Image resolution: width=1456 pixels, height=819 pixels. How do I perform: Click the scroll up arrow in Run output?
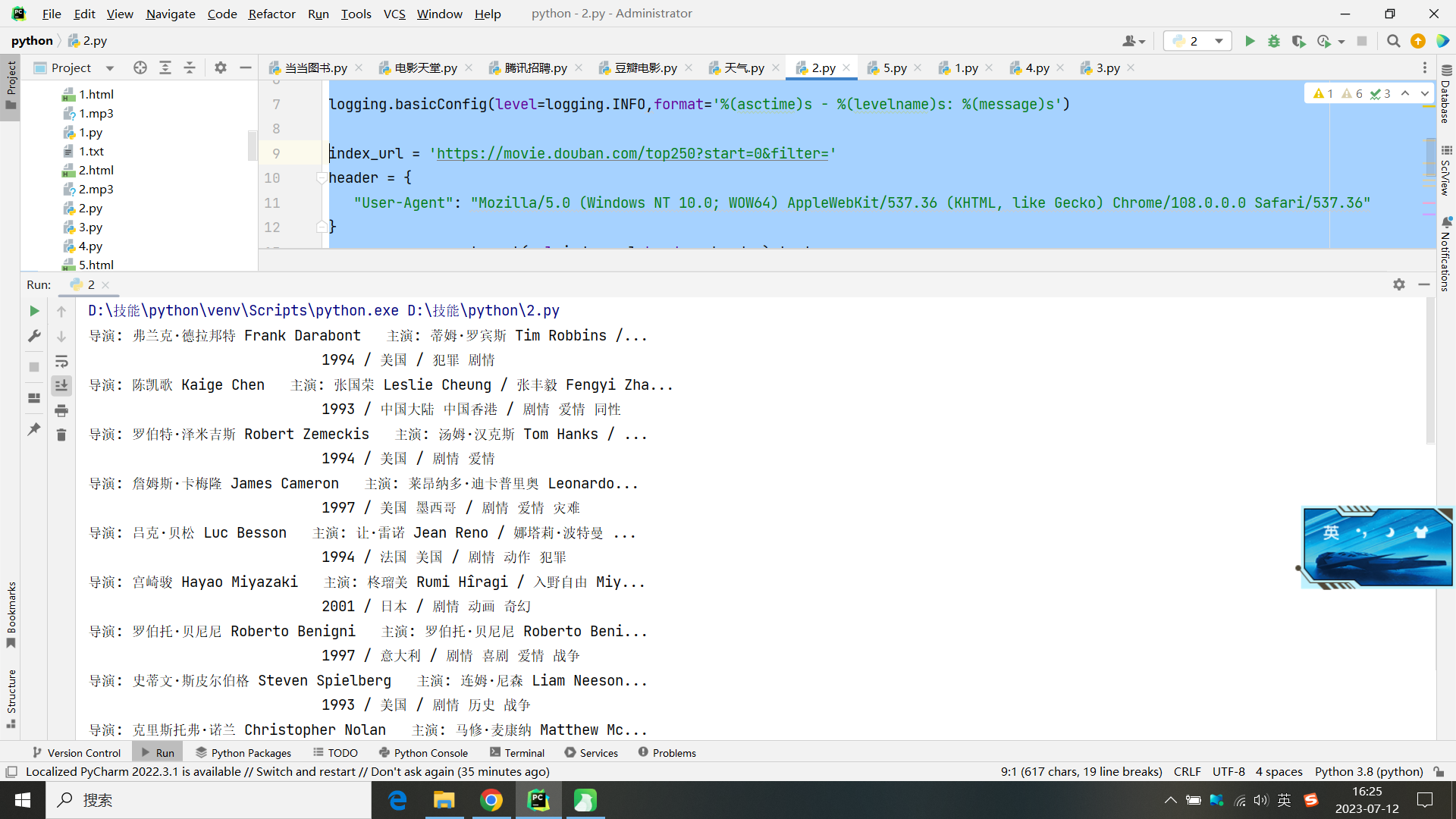pyautogui.click(x=62, y=311)
